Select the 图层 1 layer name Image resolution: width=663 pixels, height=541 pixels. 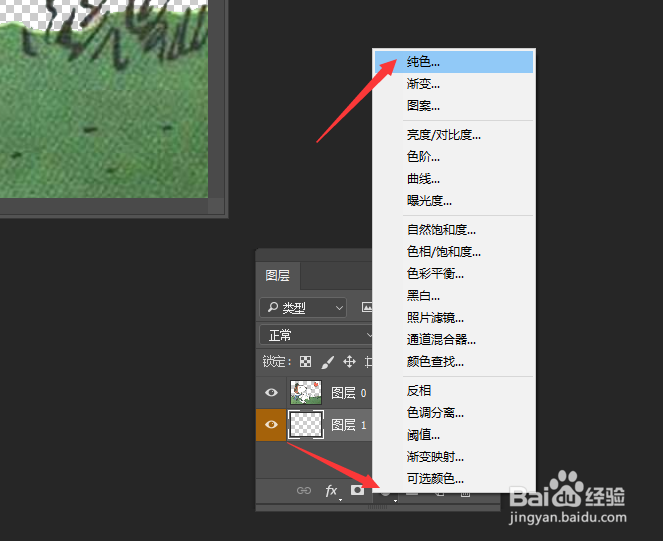[349, 425]
